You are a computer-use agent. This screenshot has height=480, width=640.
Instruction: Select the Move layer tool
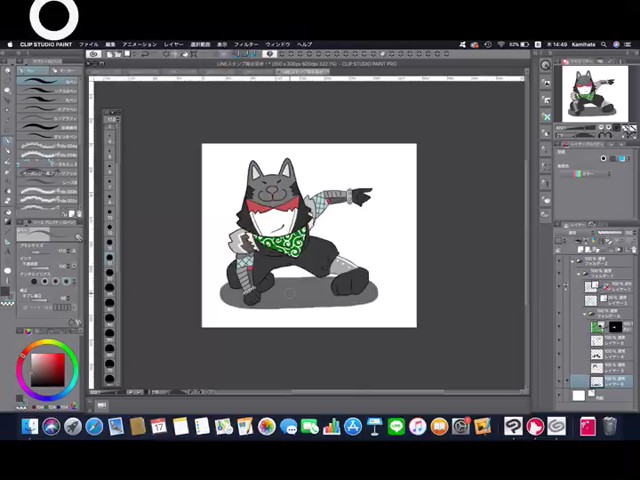coord(7,100)
